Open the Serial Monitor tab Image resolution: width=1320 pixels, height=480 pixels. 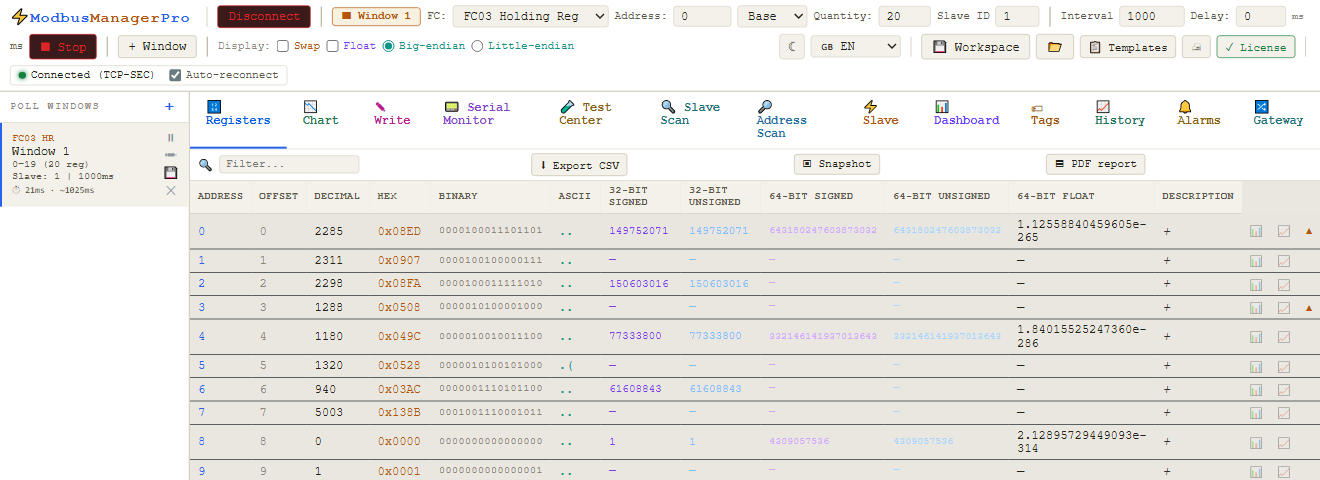pos(476,113)
